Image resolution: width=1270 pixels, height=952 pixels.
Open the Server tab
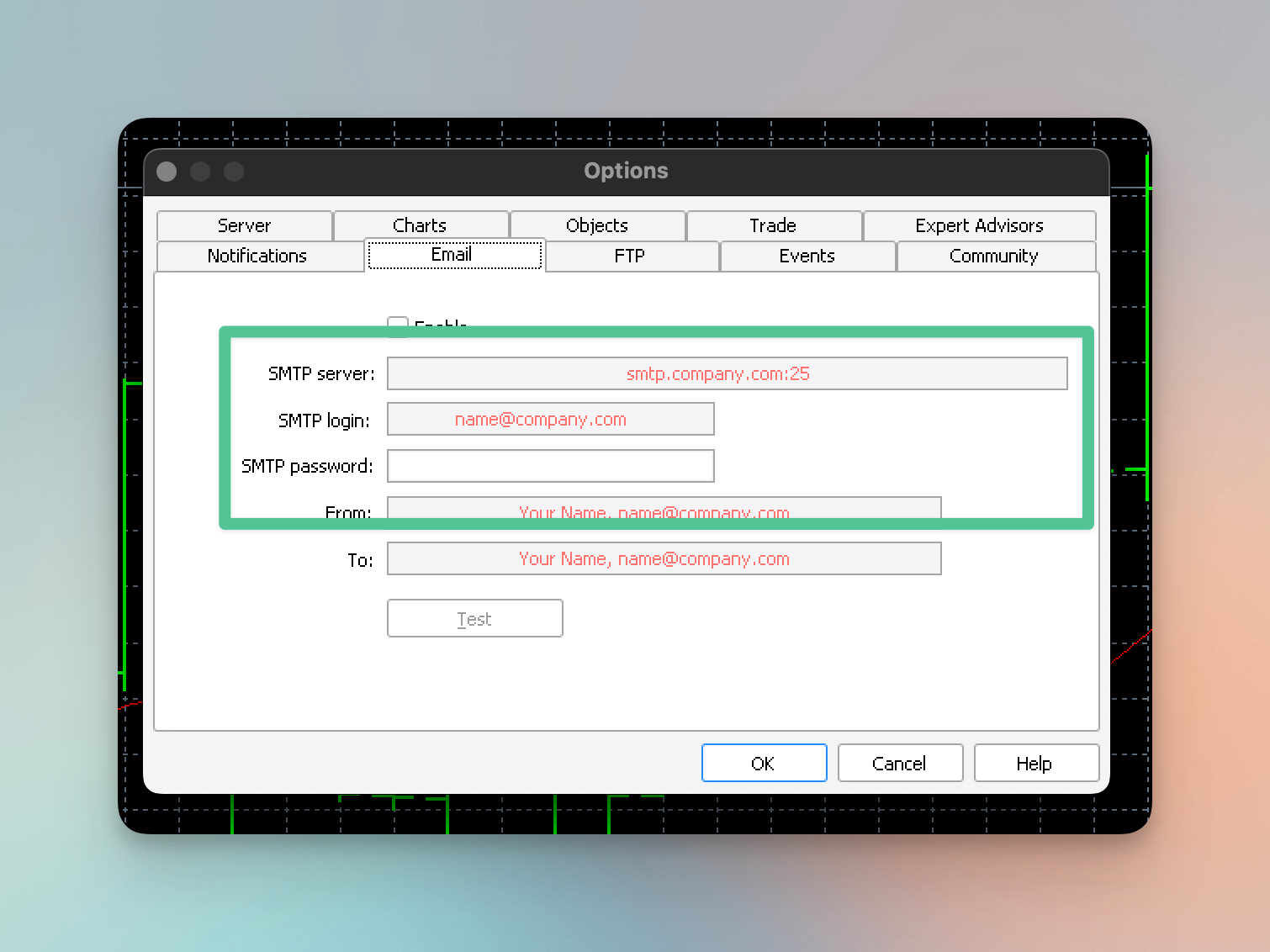point(244,225)
